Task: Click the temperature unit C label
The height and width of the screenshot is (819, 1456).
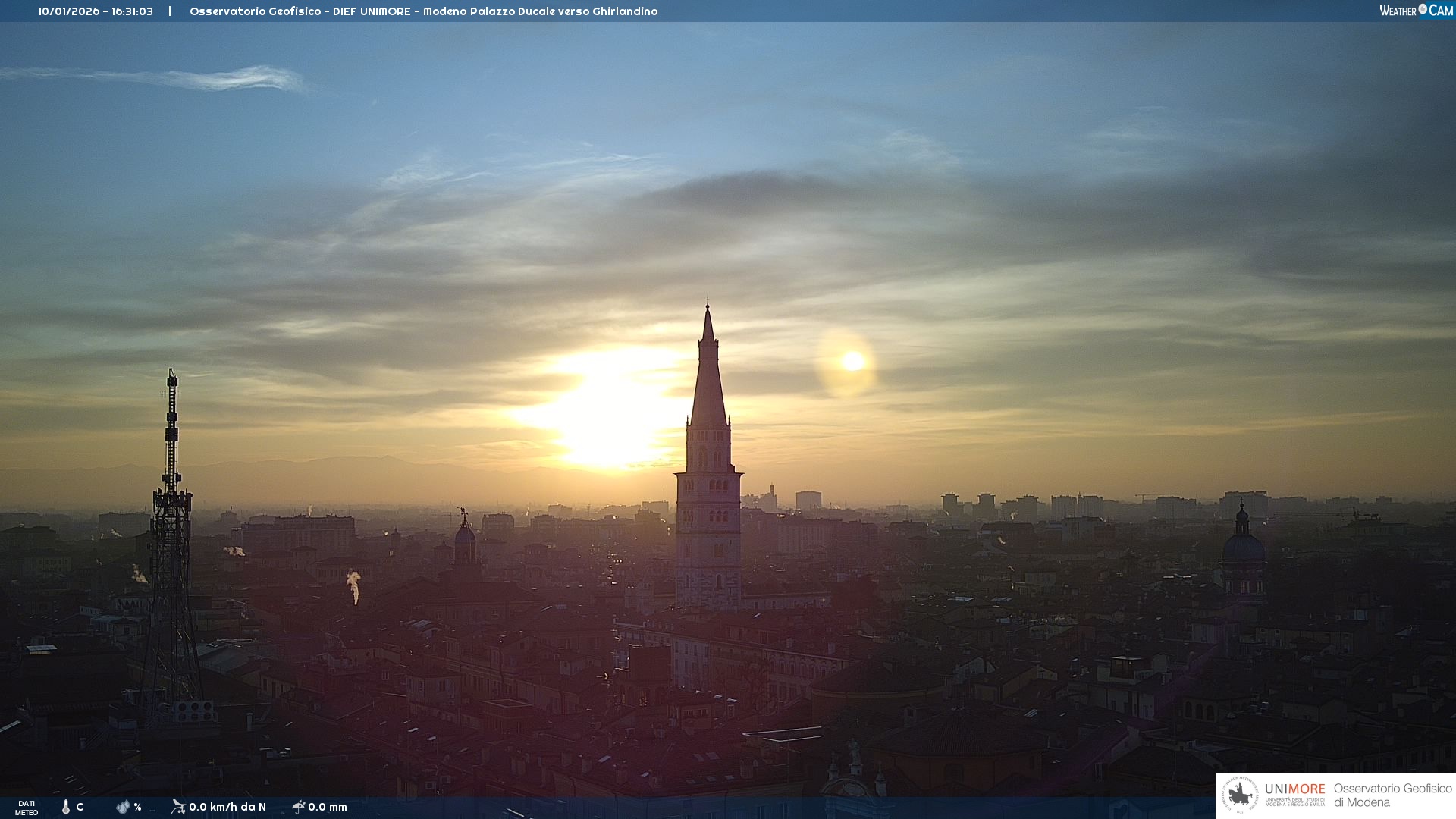Action: (80, 807)
